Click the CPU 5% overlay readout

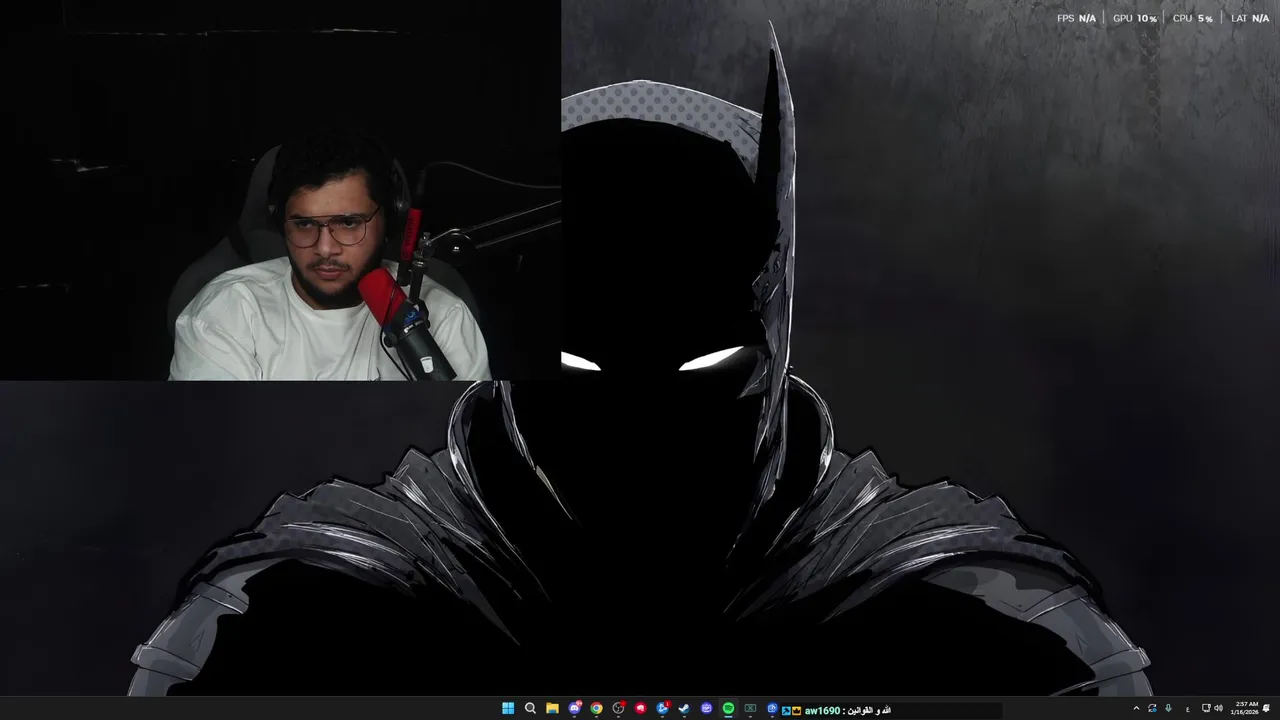coord(1193,19)
